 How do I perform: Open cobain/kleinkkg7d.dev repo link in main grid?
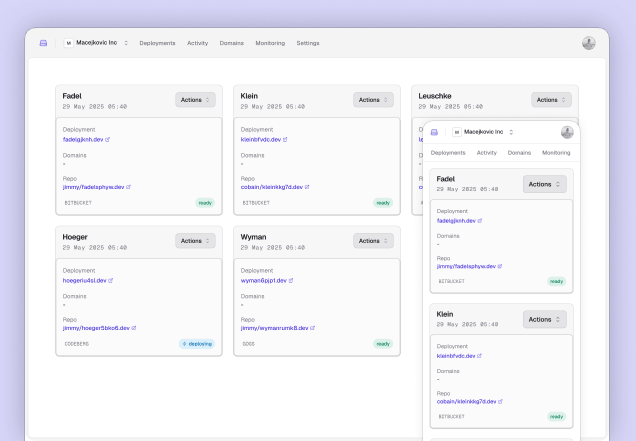point(272,187)
